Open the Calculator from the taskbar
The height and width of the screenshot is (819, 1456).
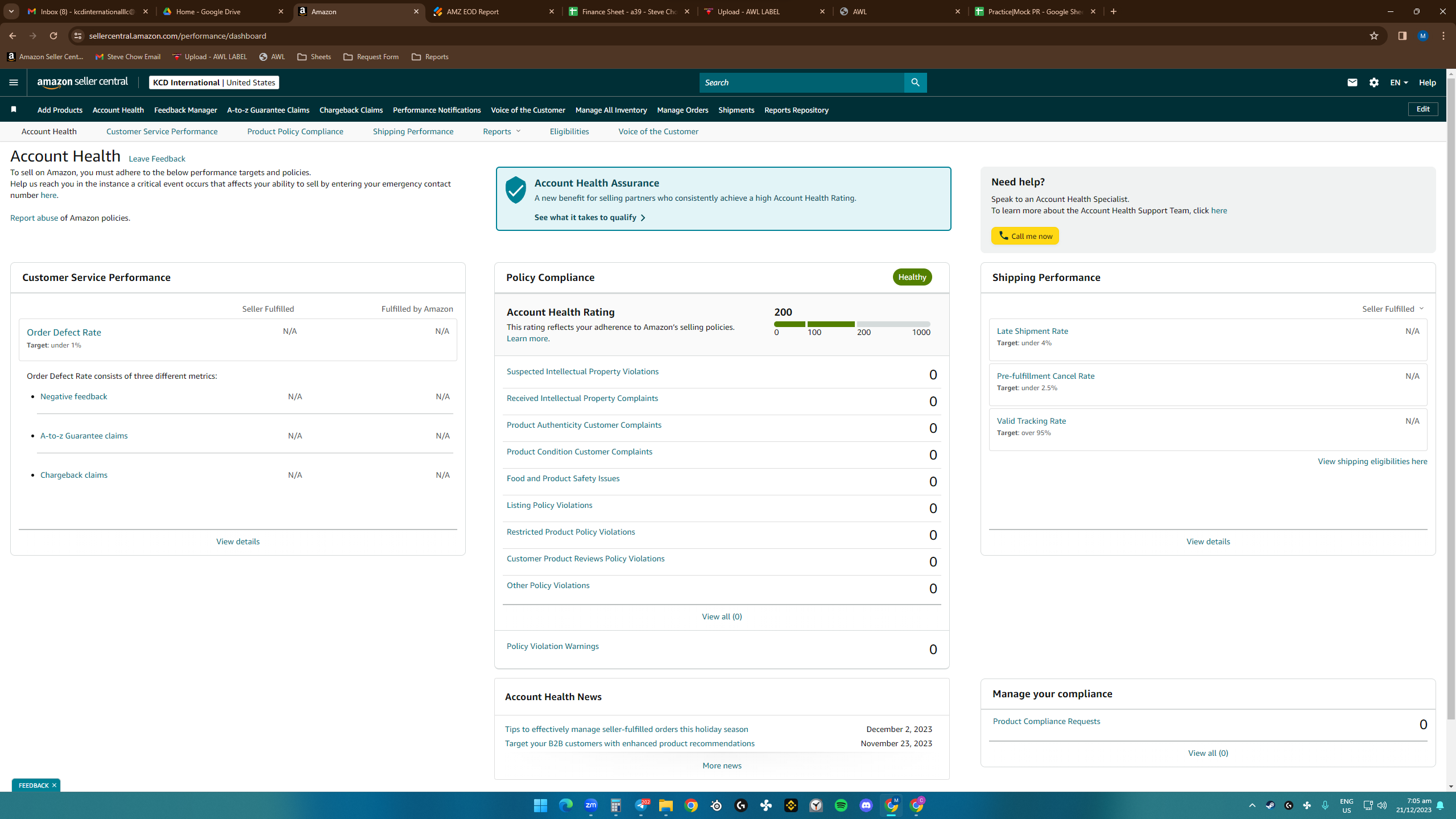tap(616, 805)
